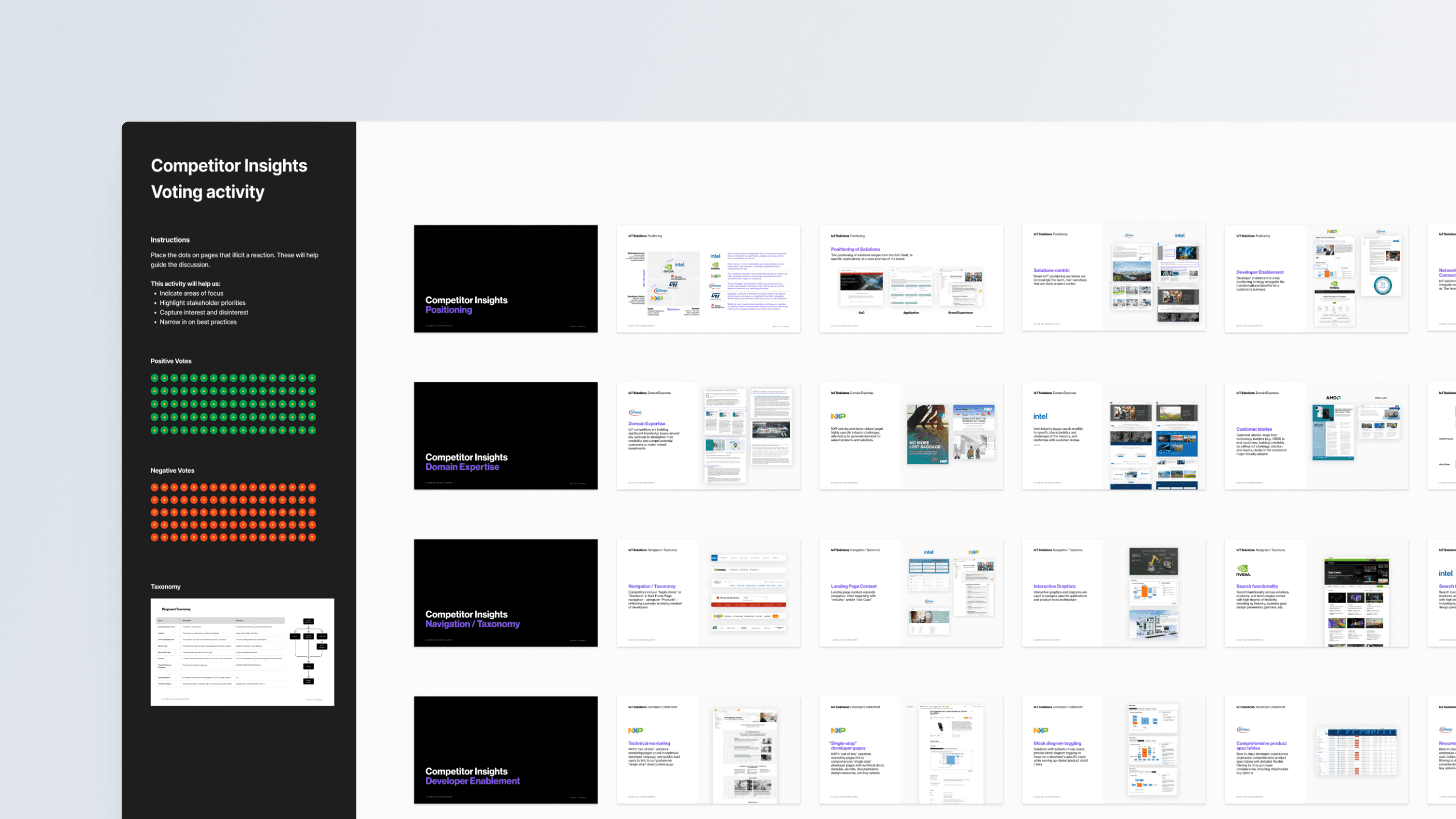Select the first green positive vote dot
The image size is (1456, 819).
coord(154,378)
